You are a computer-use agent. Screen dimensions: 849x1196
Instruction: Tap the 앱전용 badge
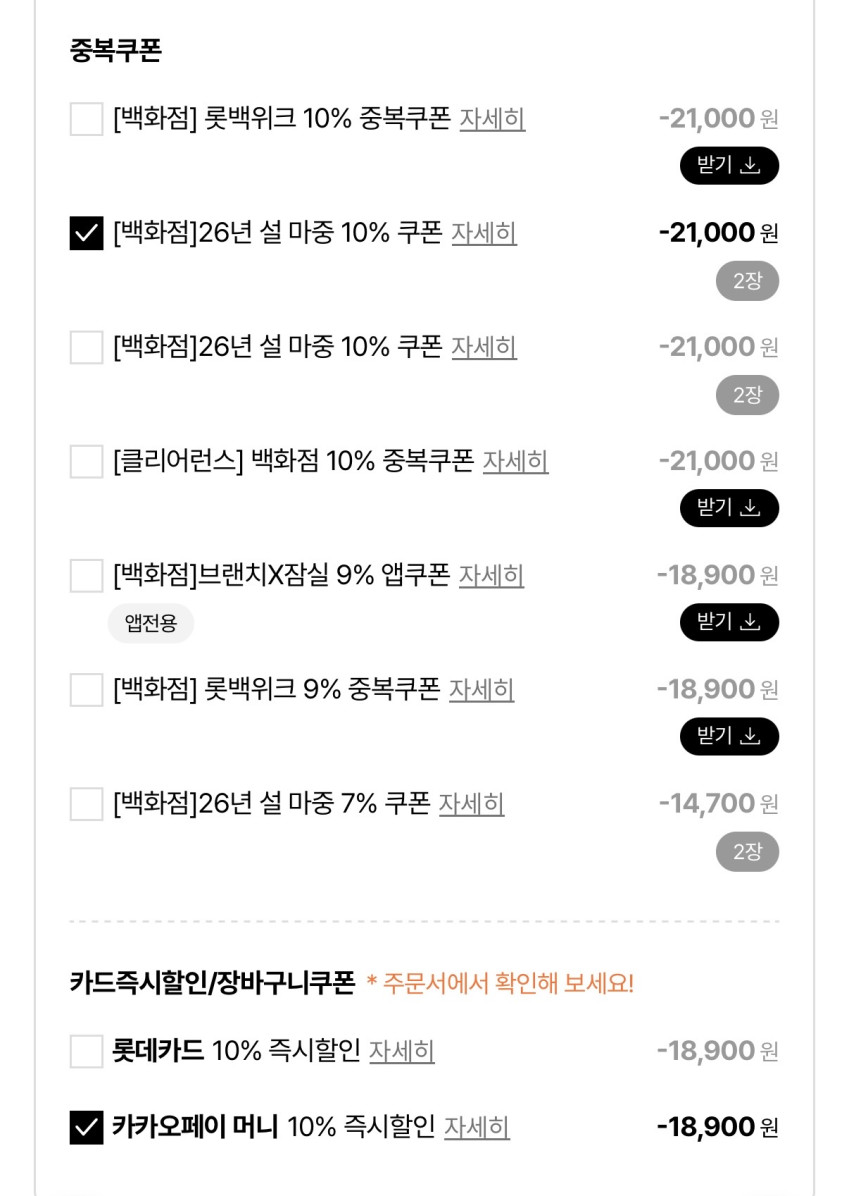[x=151, y=623]
